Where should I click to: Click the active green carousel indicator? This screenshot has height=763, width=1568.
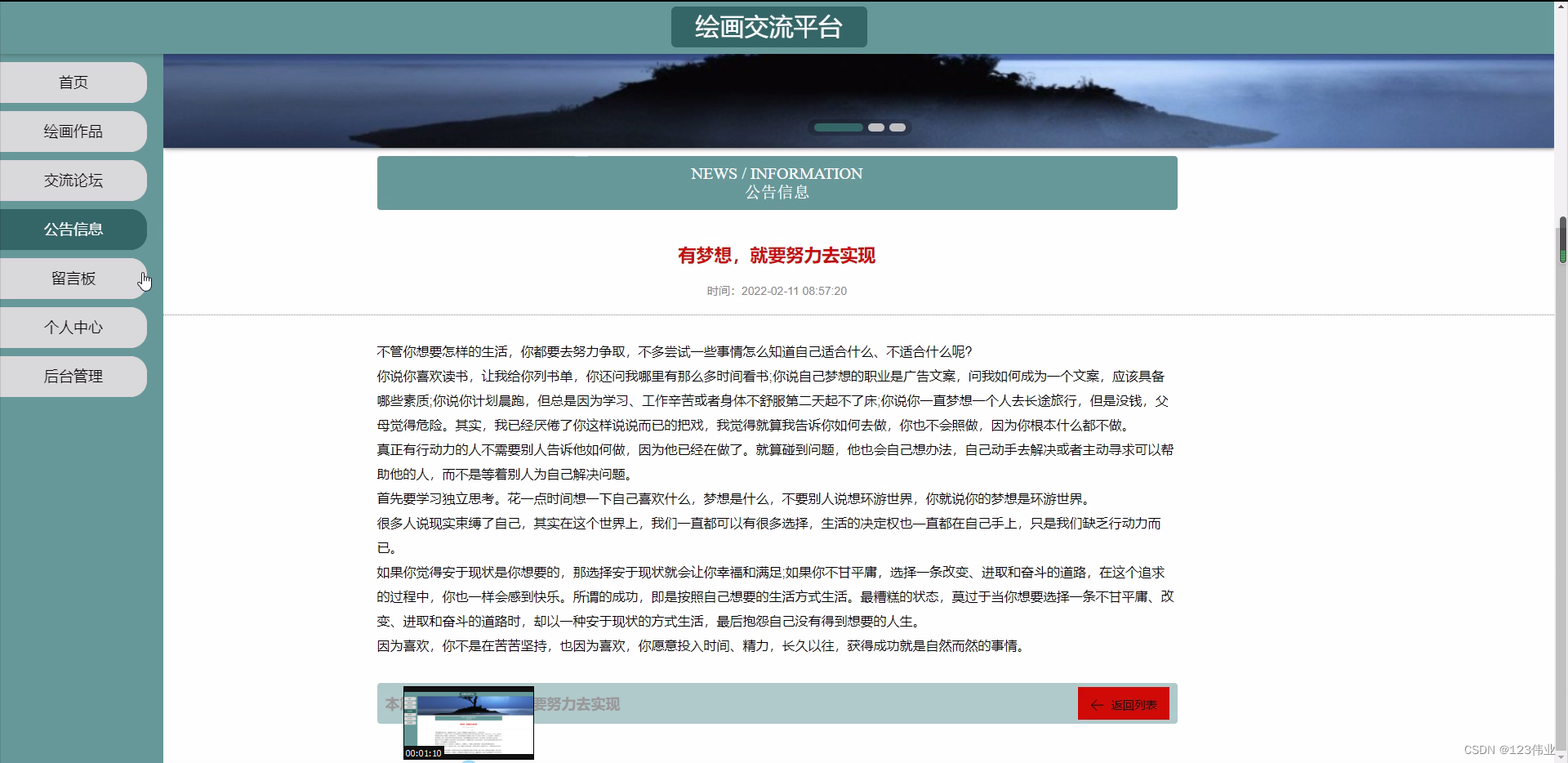tap(838, 127)
